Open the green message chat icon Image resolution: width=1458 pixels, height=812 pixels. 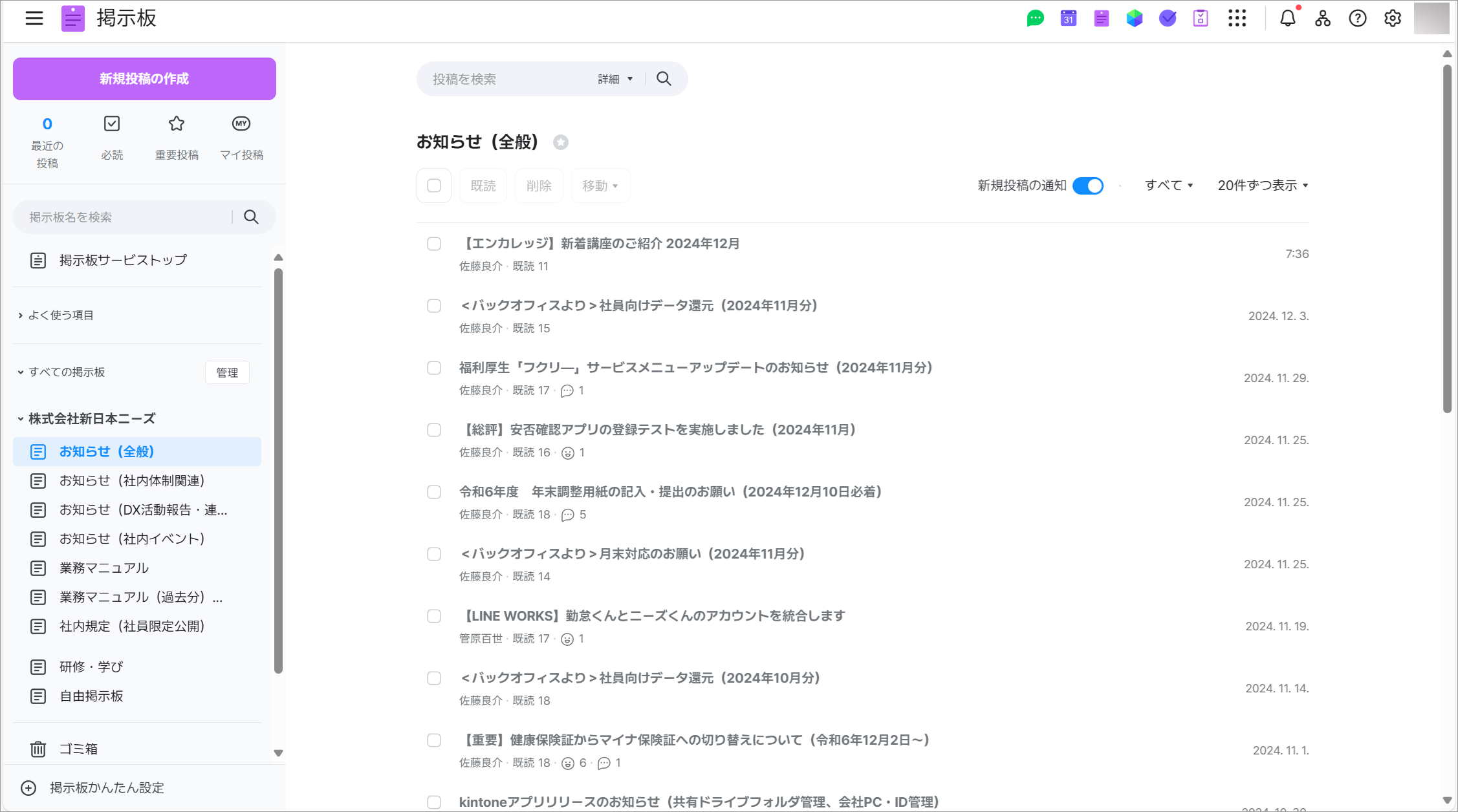1035,18
